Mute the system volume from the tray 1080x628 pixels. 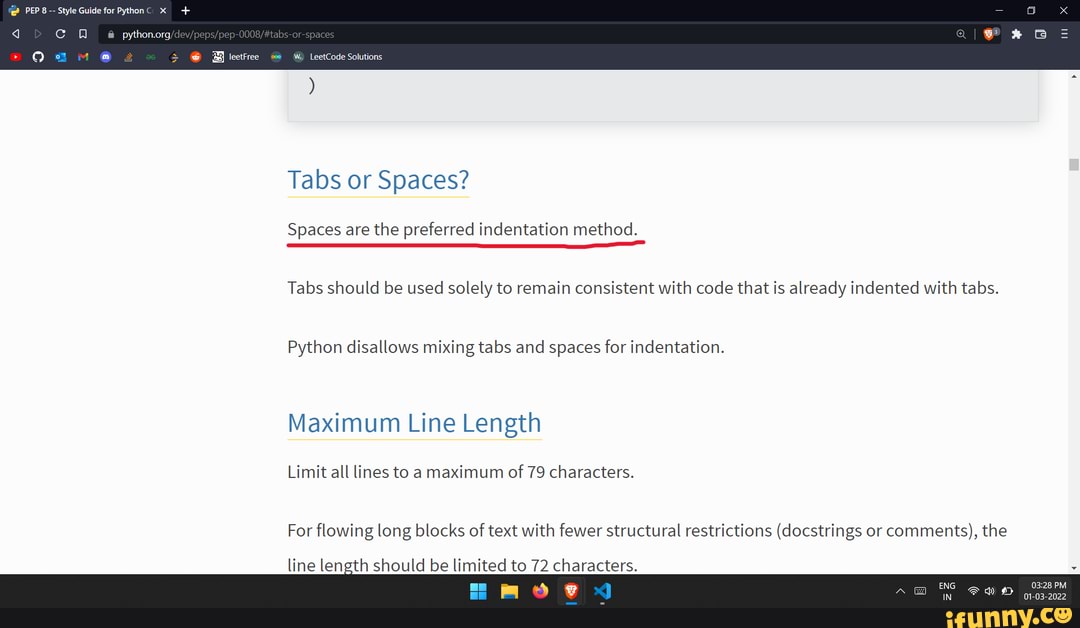coord(990,591)
